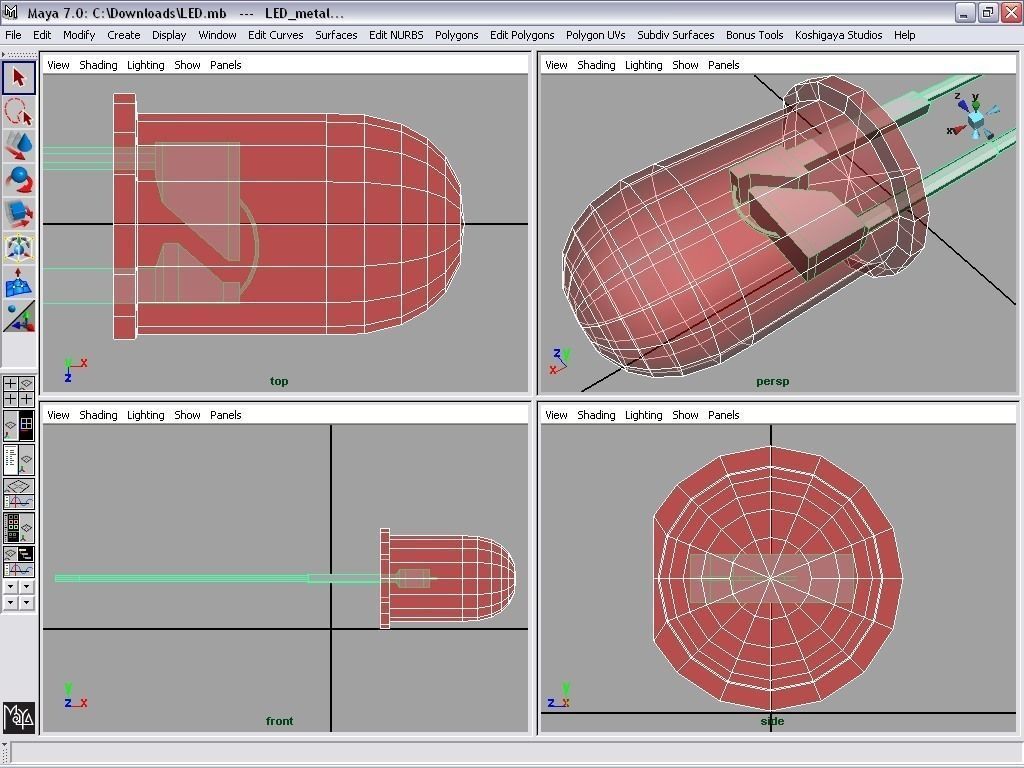Open the Help menu

[904, 35]
